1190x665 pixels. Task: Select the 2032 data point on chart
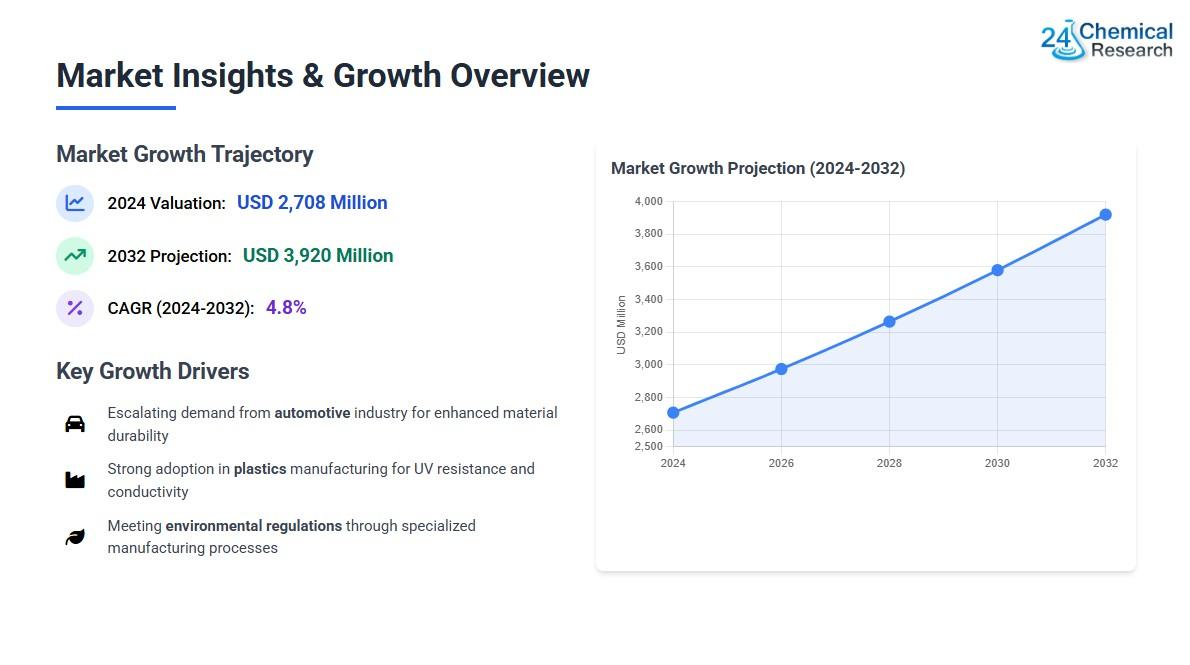point(1106,215)
